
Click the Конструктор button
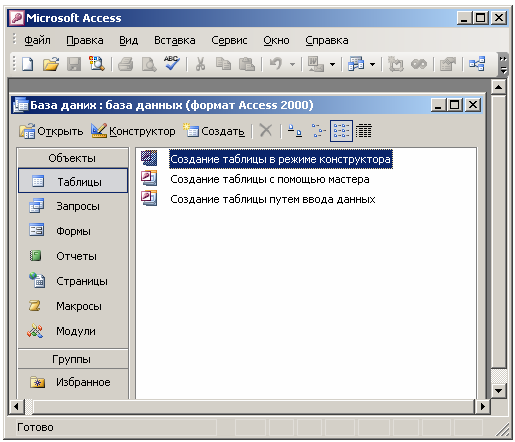(133, 131)
